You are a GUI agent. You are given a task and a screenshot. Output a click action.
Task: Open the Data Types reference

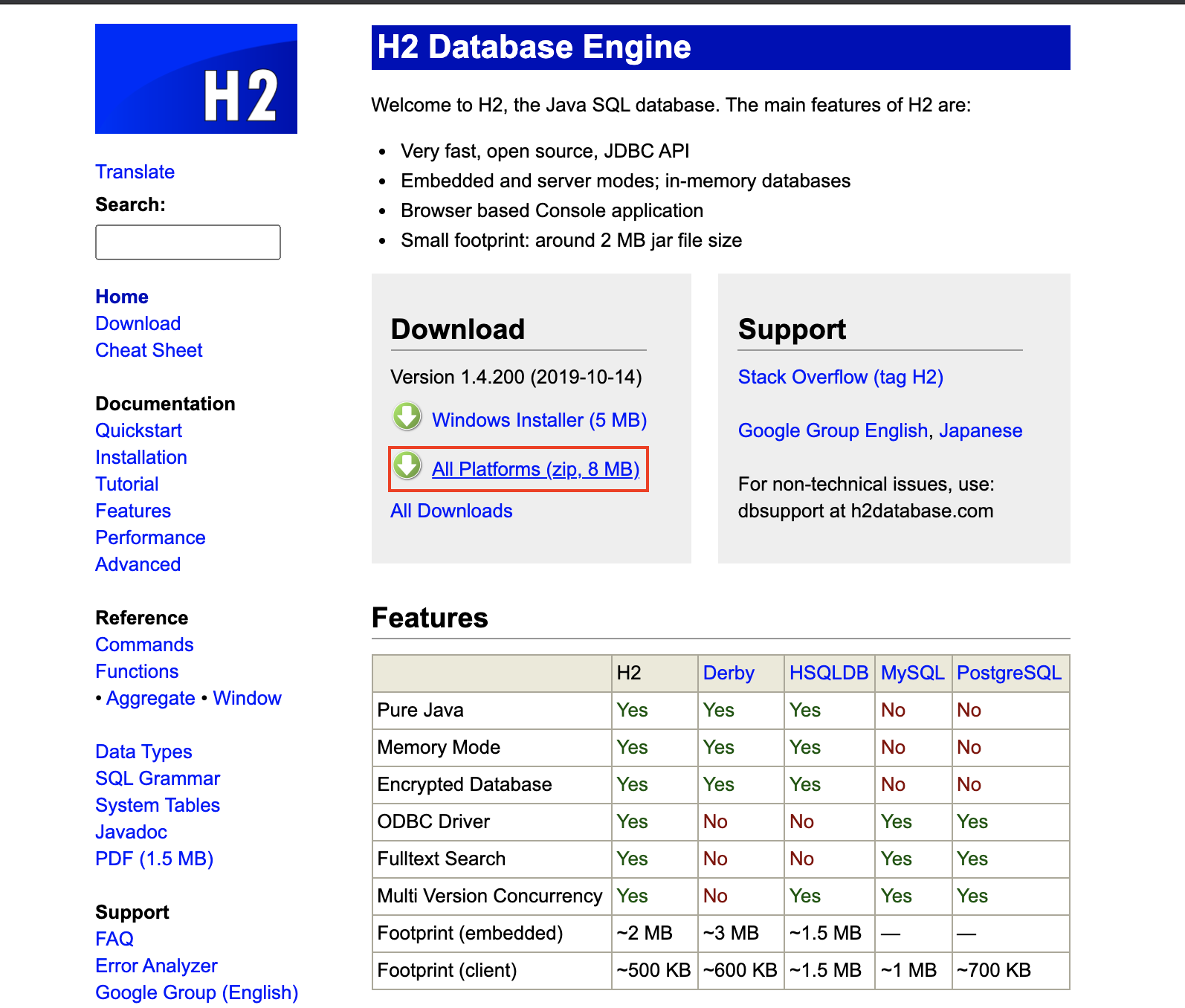(143, 752)
